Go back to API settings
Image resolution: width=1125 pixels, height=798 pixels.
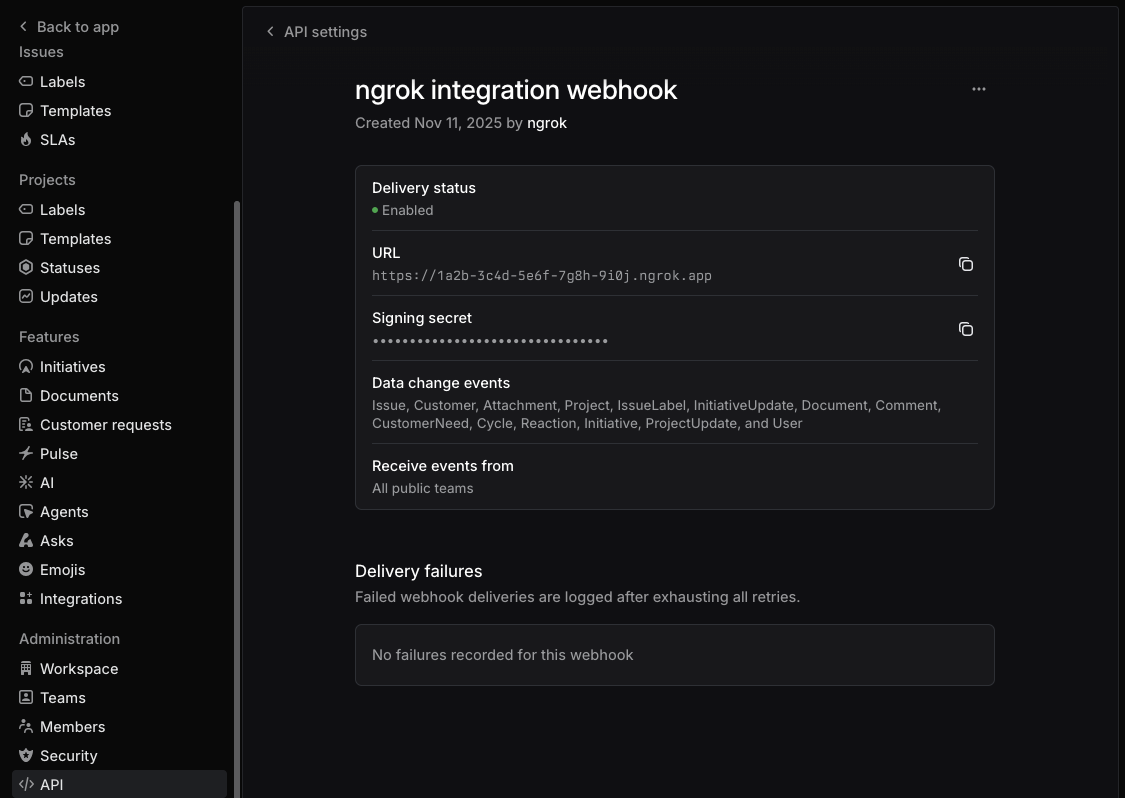317,32
